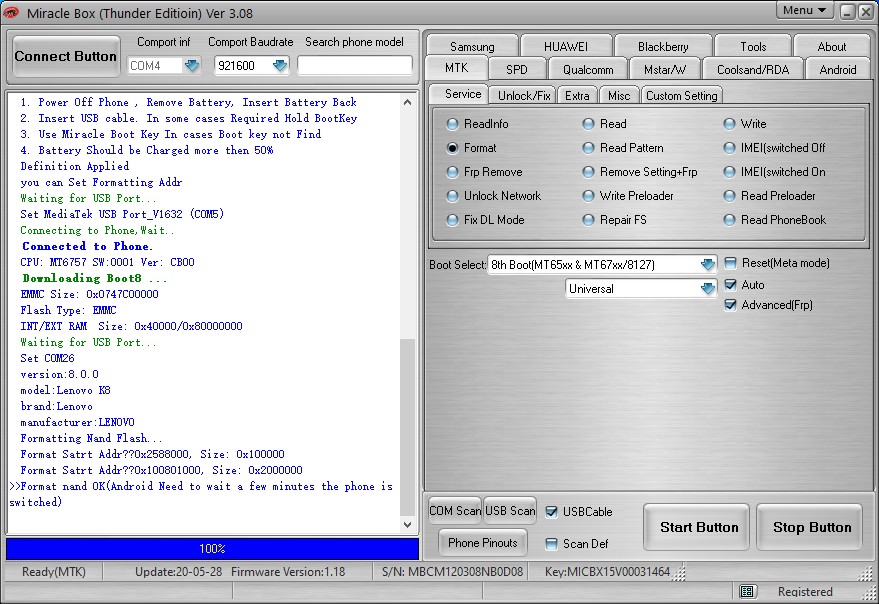Open the Custom Setting sub-tab
Viewport: 879px width, 604px height.
pyautogui.click(x=681, y=96)
